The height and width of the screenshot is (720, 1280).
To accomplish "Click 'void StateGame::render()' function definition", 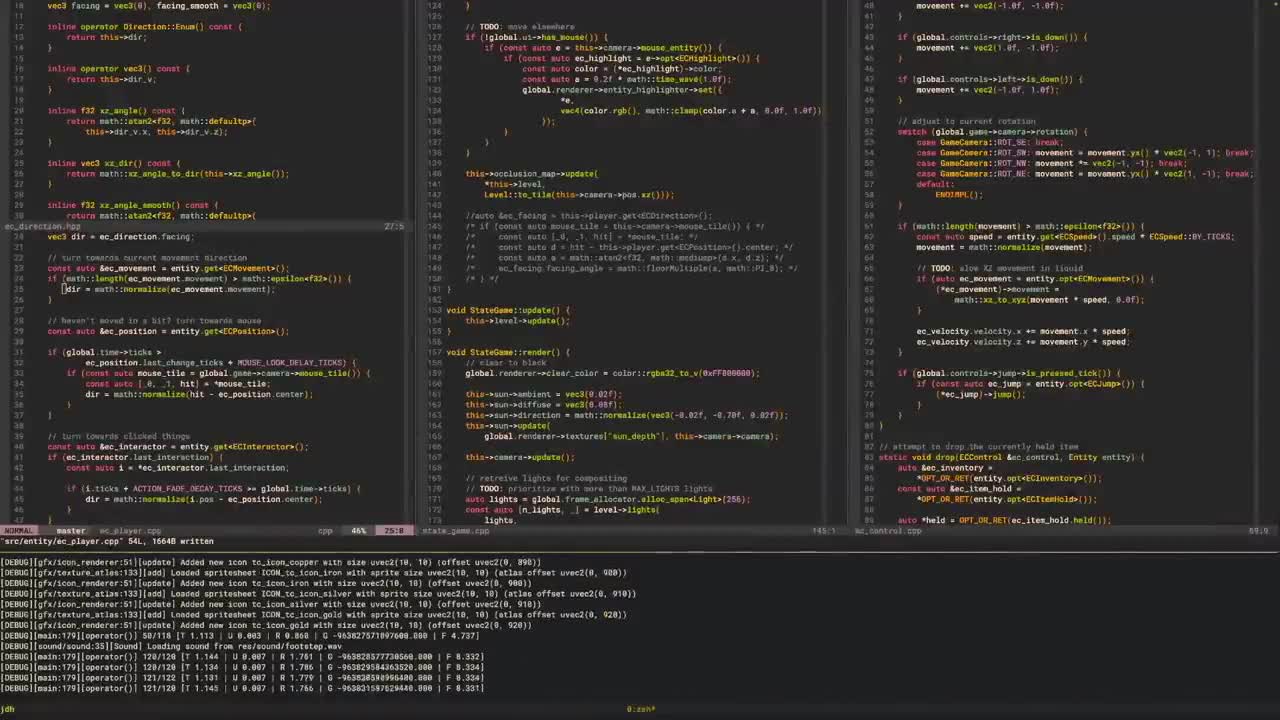I will tap(508, 352).
